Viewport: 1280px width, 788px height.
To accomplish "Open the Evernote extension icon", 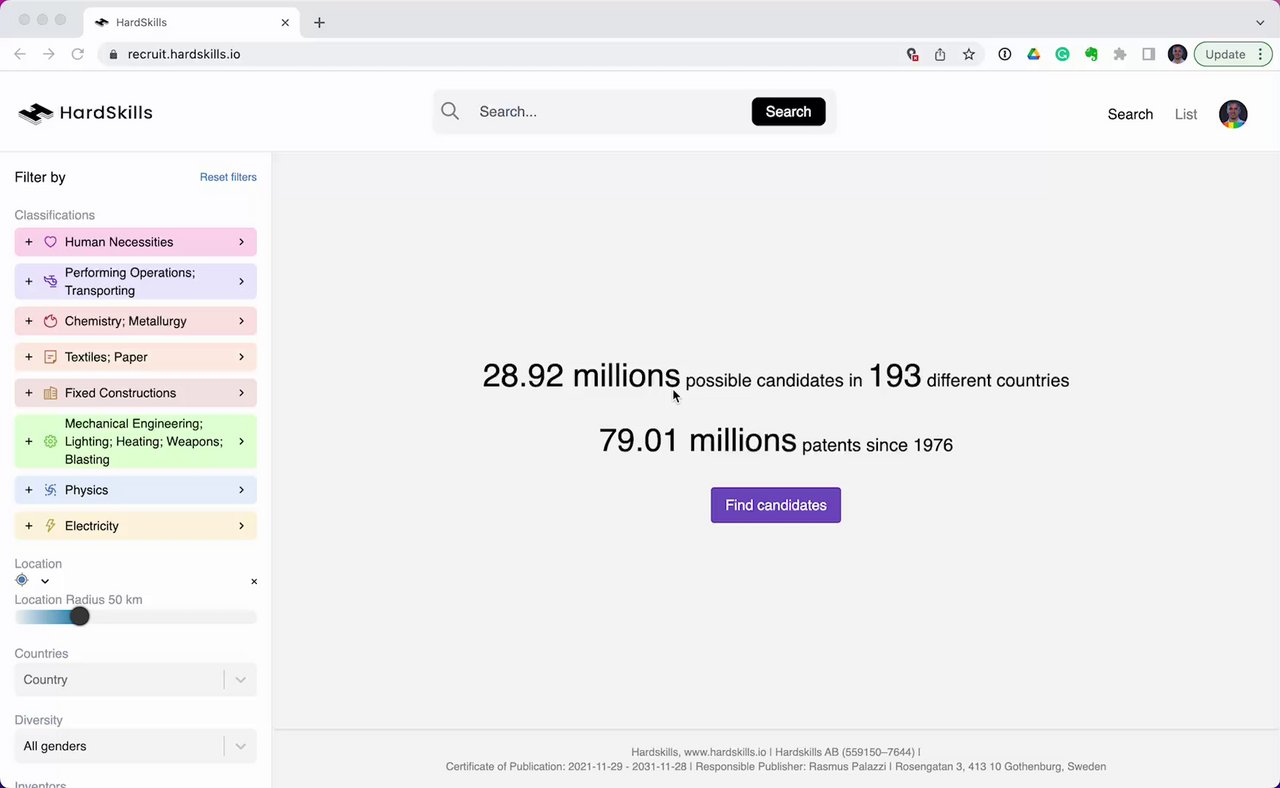I will 1091,55.
